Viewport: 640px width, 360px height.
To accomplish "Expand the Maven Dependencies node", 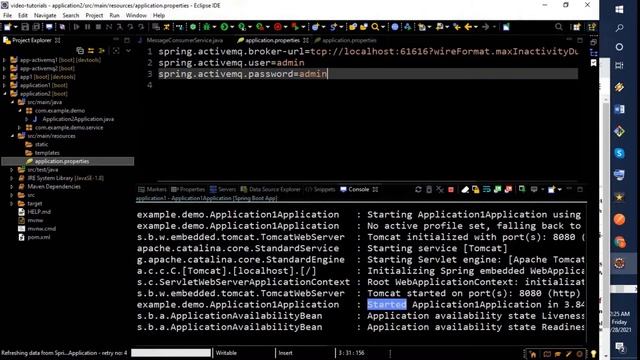I will 12,187.
